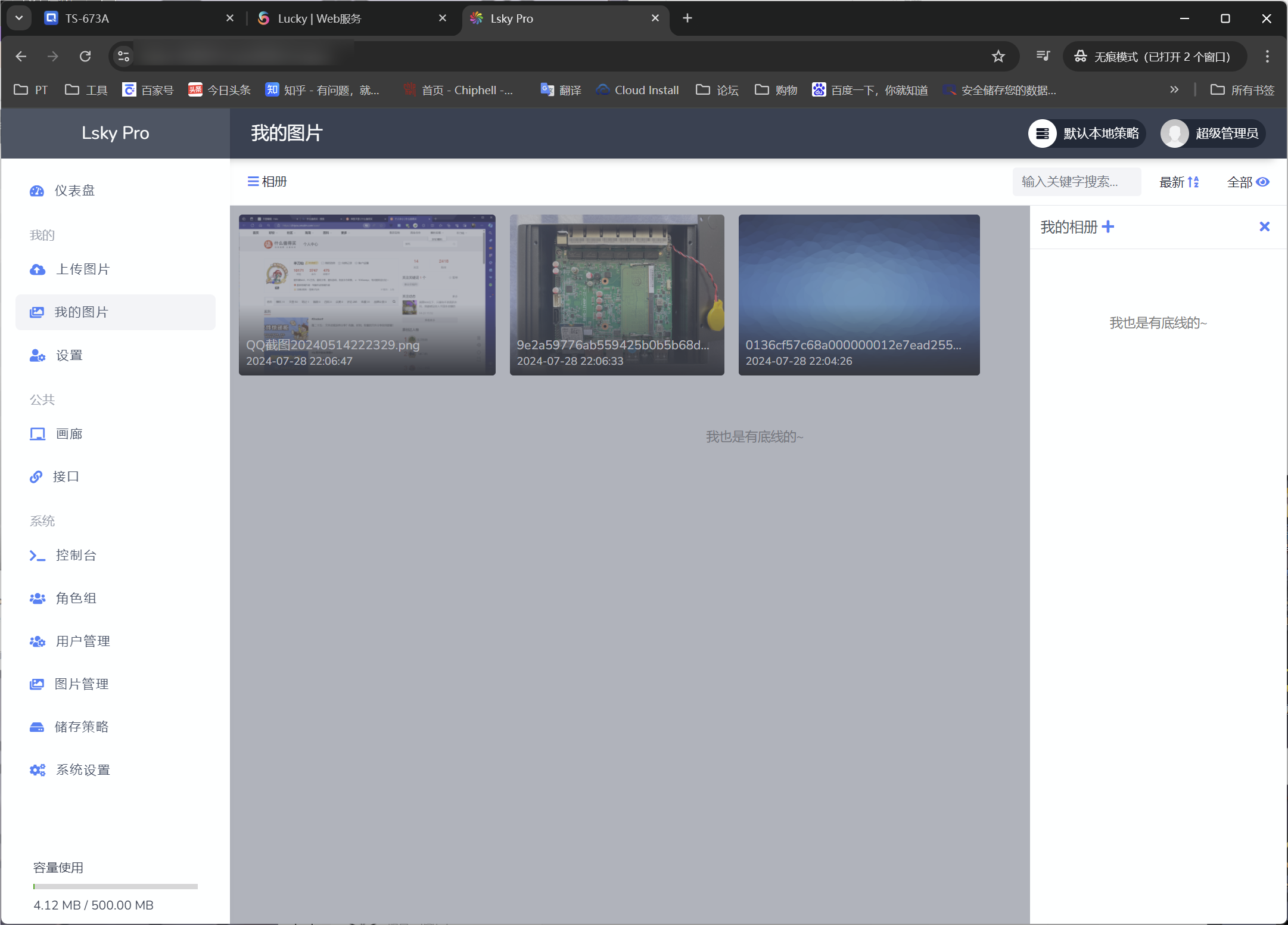Open the 翻译 bookmark
This screenshot has height=925, width=1288.
click(x=561, y=90)
